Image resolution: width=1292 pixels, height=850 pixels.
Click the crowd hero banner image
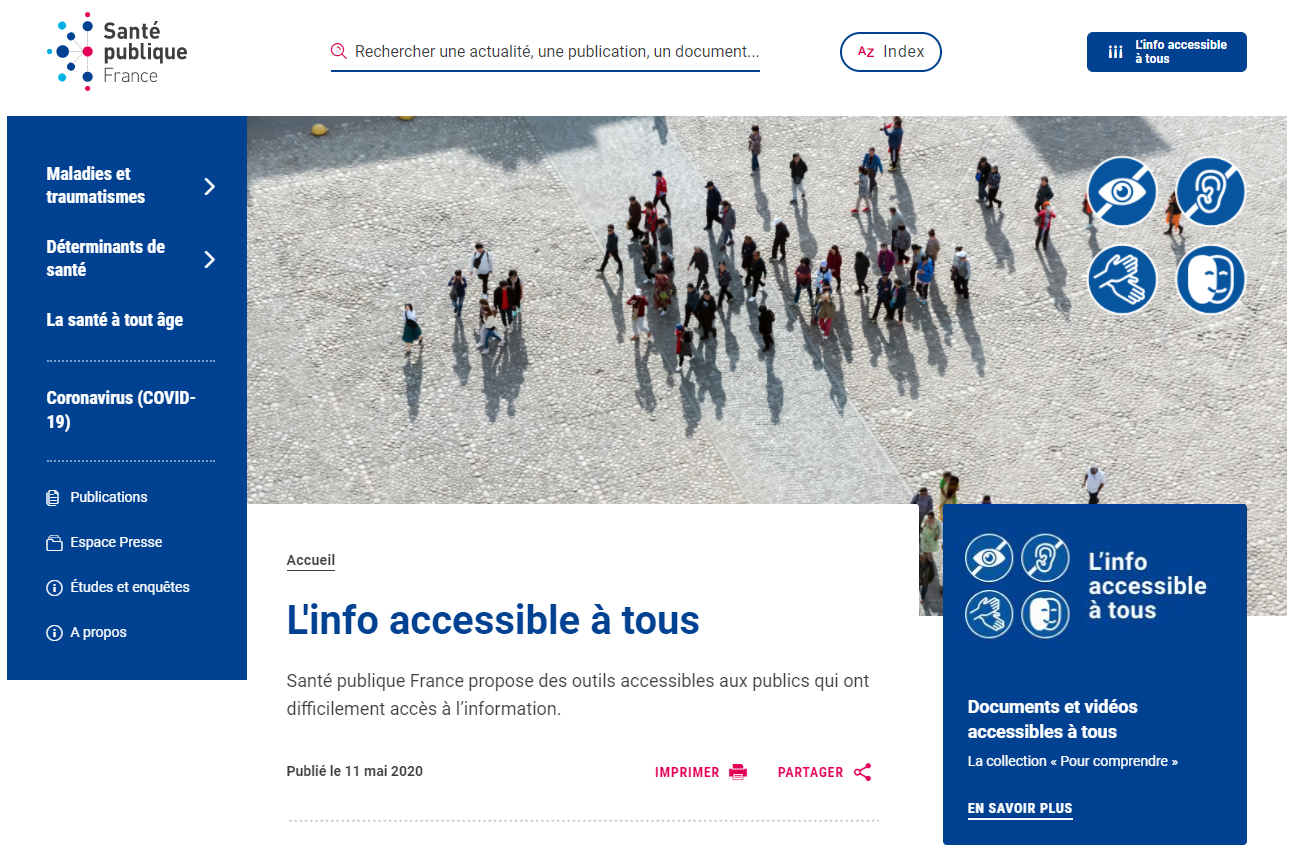click(766, 310)
